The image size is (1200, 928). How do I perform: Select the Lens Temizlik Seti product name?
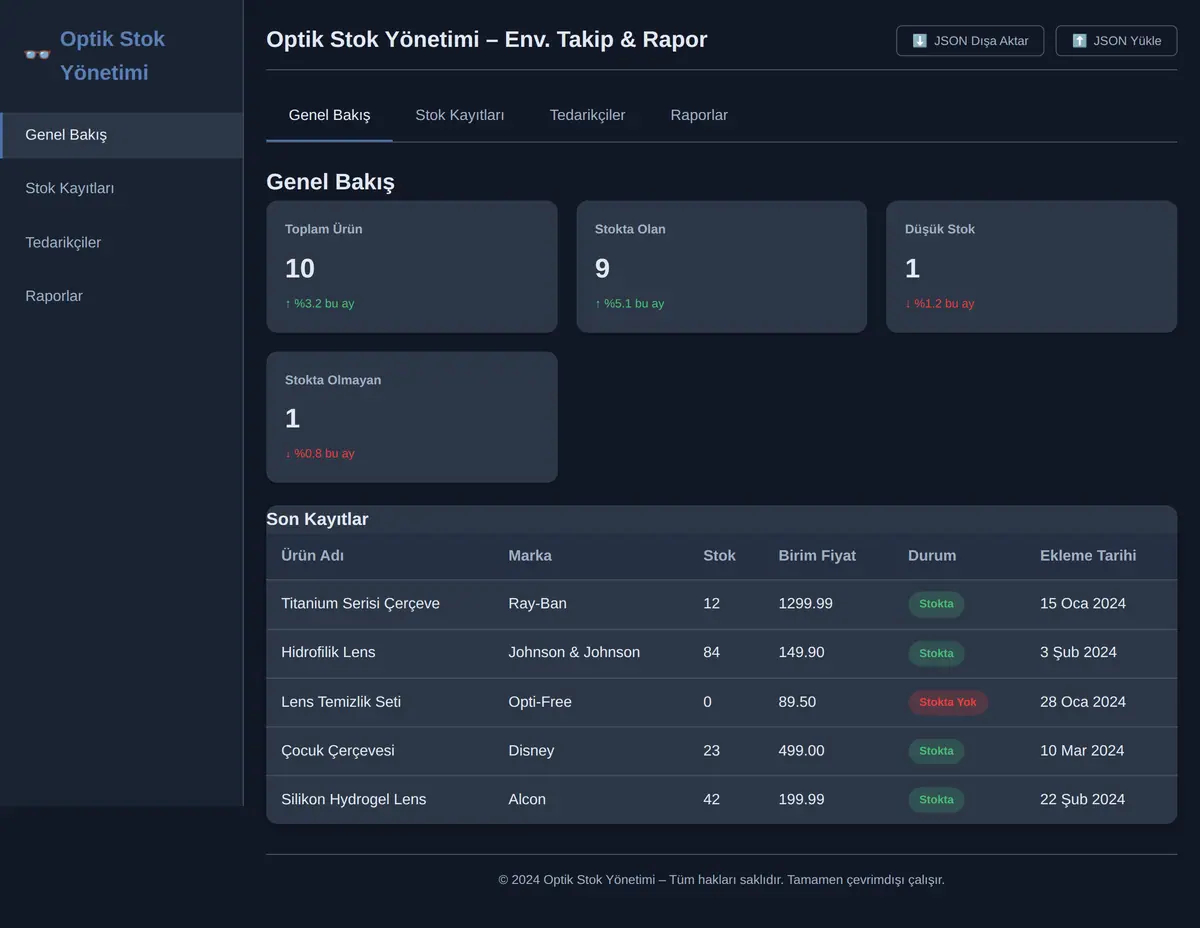click(x=341, y=702)
